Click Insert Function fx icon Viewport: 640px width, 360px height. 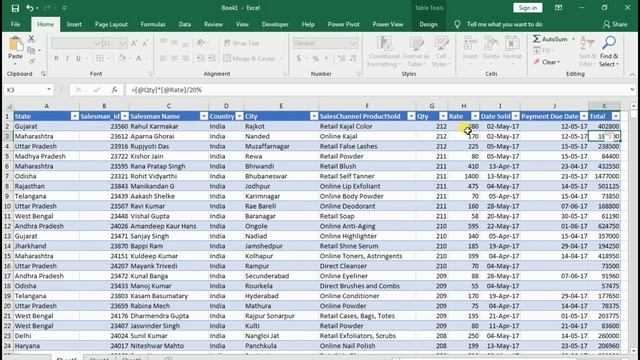(x=115, y=90)
